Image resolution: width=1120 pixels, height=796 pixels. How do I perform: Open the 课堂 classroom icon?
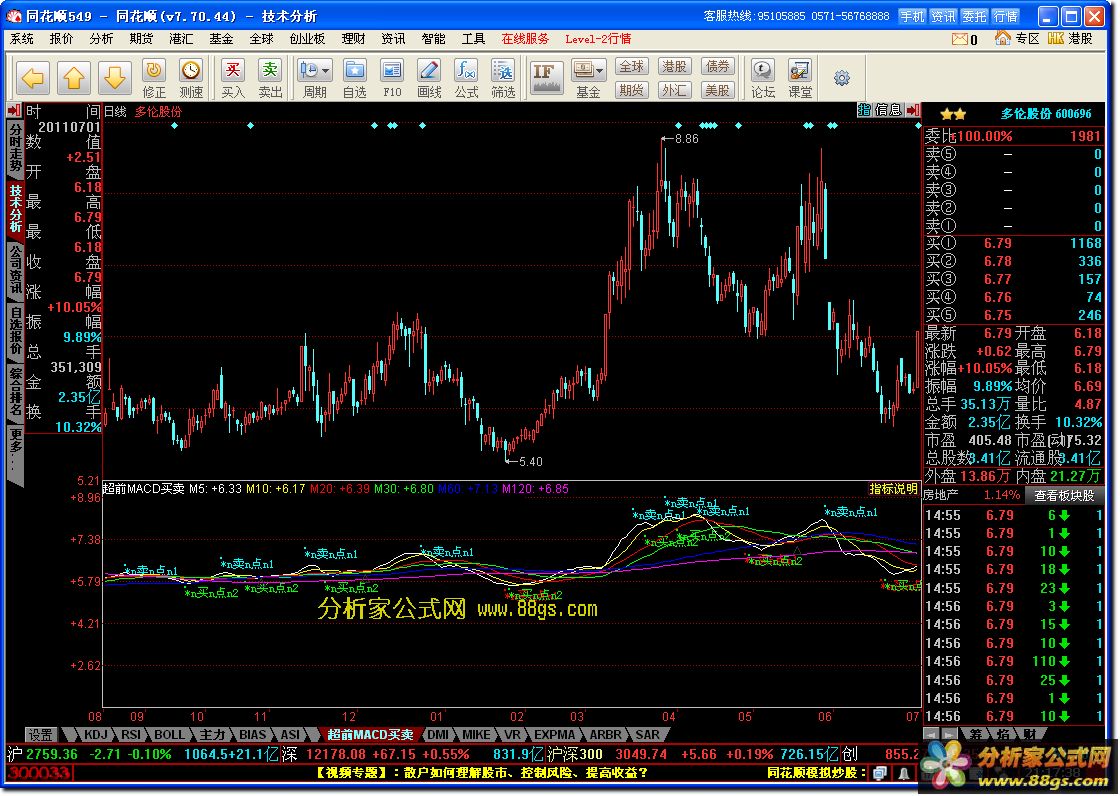(x=800, y=78)
